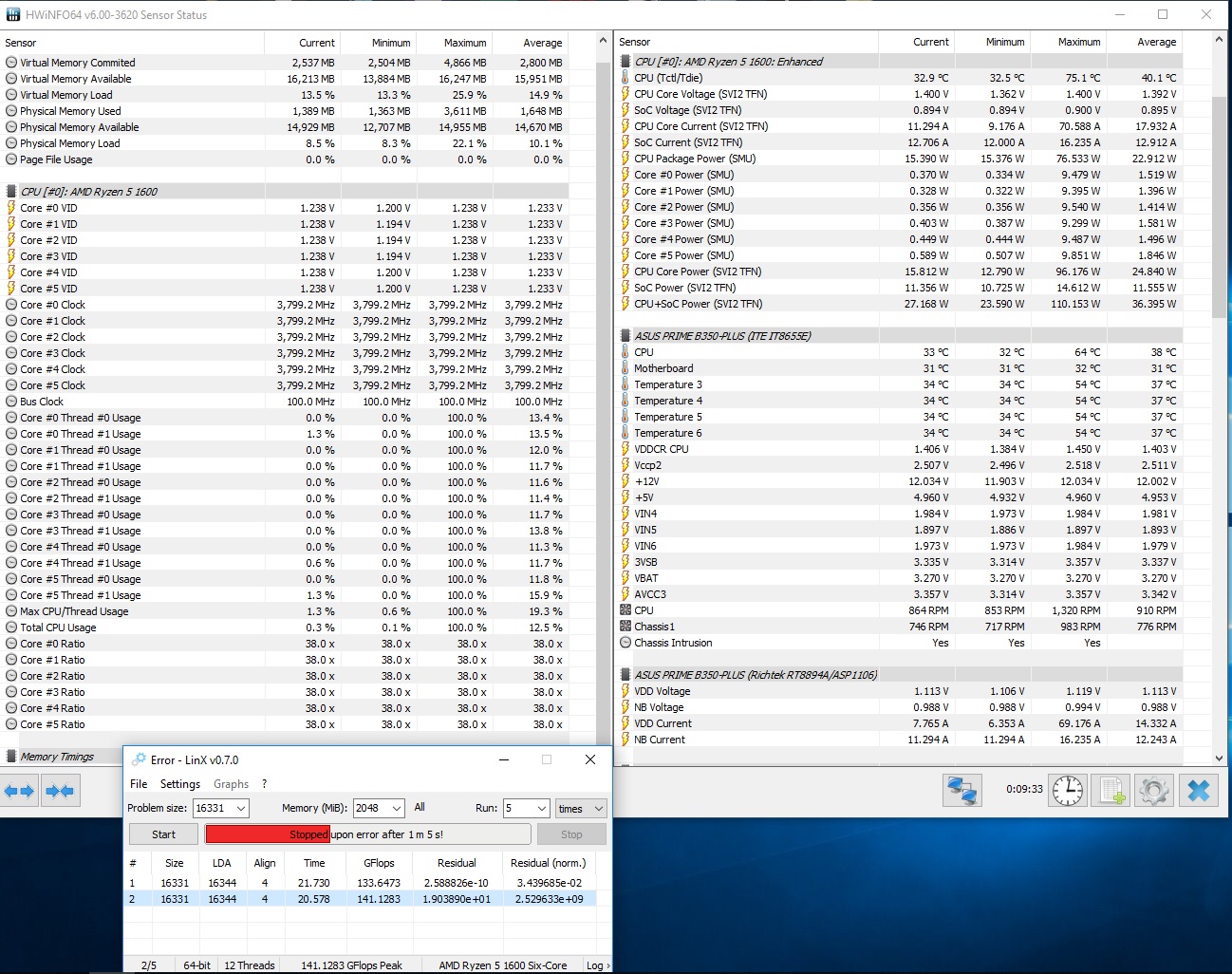Open the Problem size dropdown in LinX
The image size is (1232, 974).
[241, 808]
